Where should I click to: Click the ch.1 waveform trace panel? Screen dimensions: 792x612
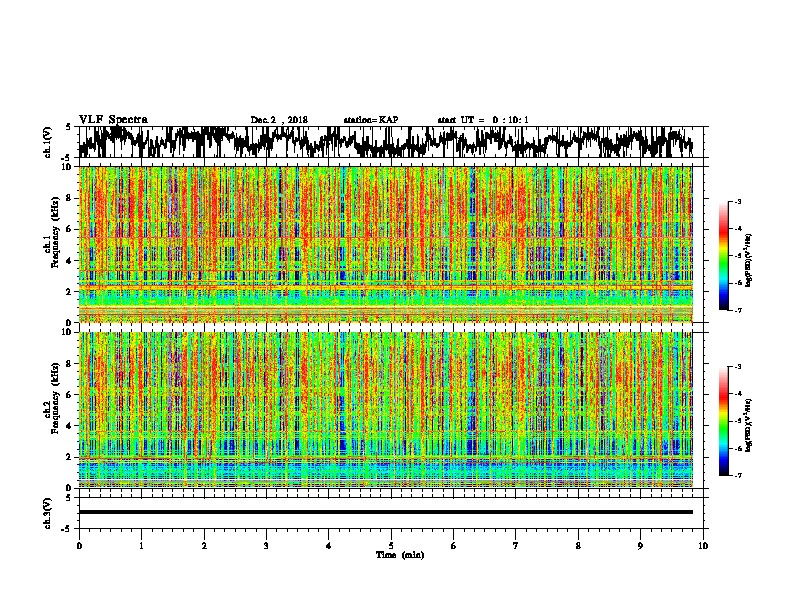pos(390,142)
